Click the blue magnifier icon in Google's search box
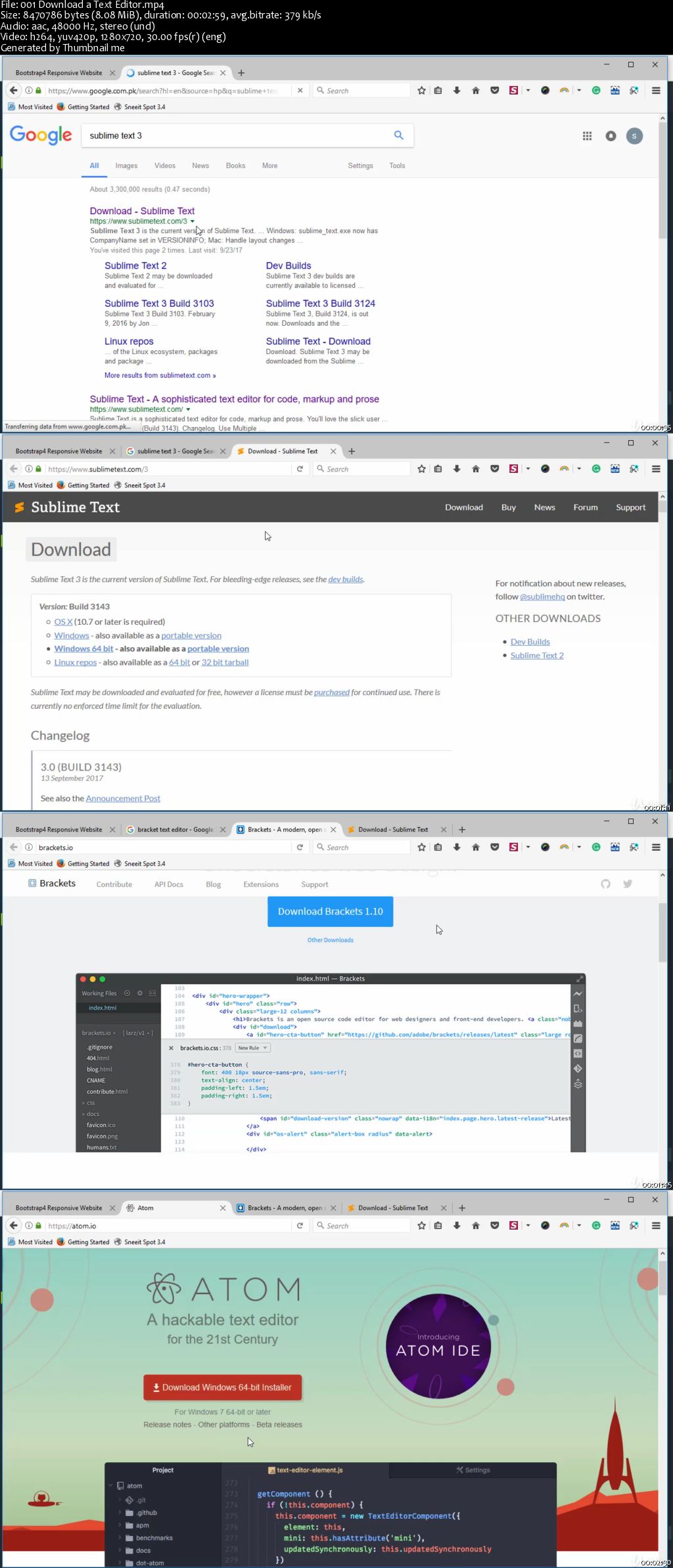673x1568 pixels. pyautogui.click(x=398, y=135)
